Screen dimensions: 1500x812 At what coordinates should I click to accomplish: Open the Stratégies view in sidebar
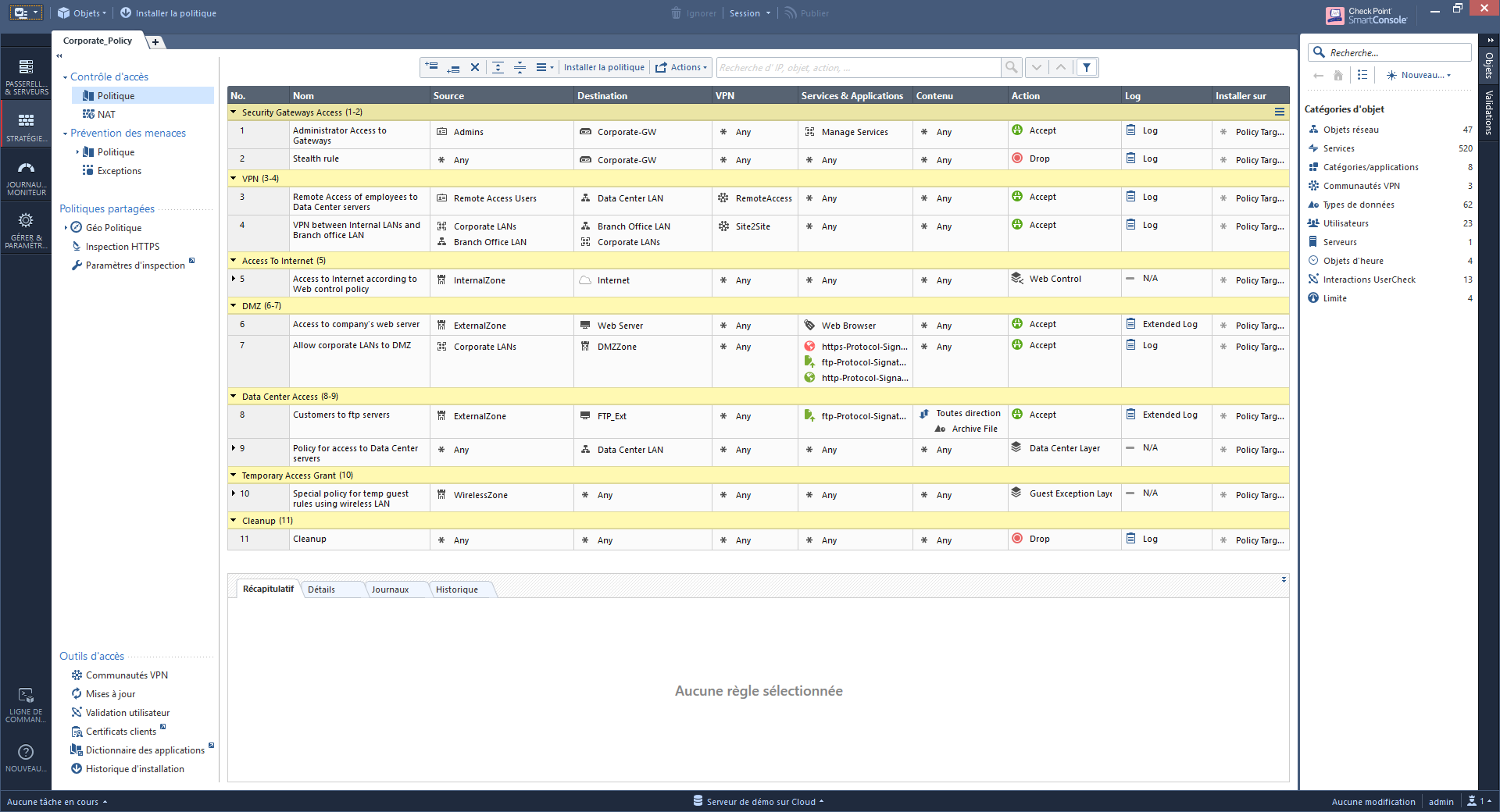tap(26, 127)
